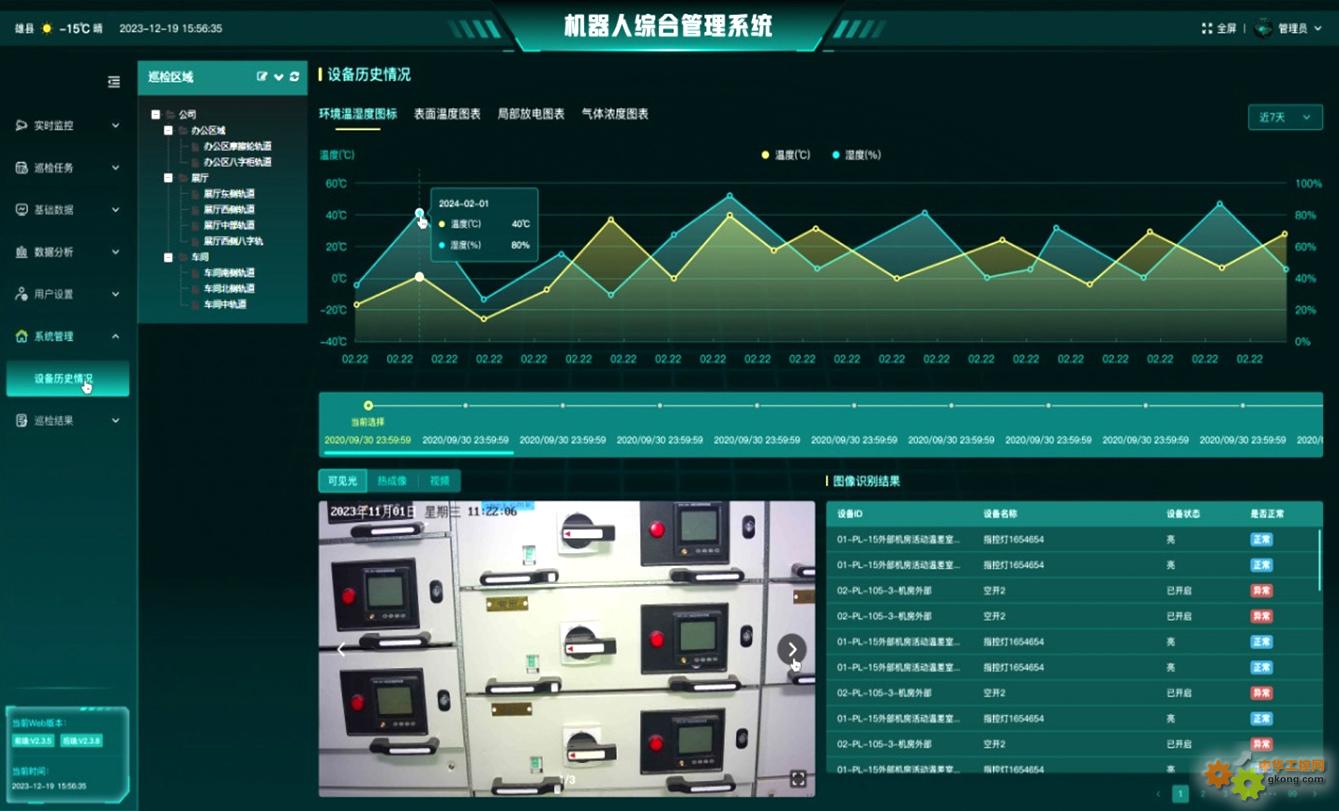The height and width of the screenshot is (811, 1339).
Task: Click the edit icon in 巡检区域 header
Action: pos(262,76)
